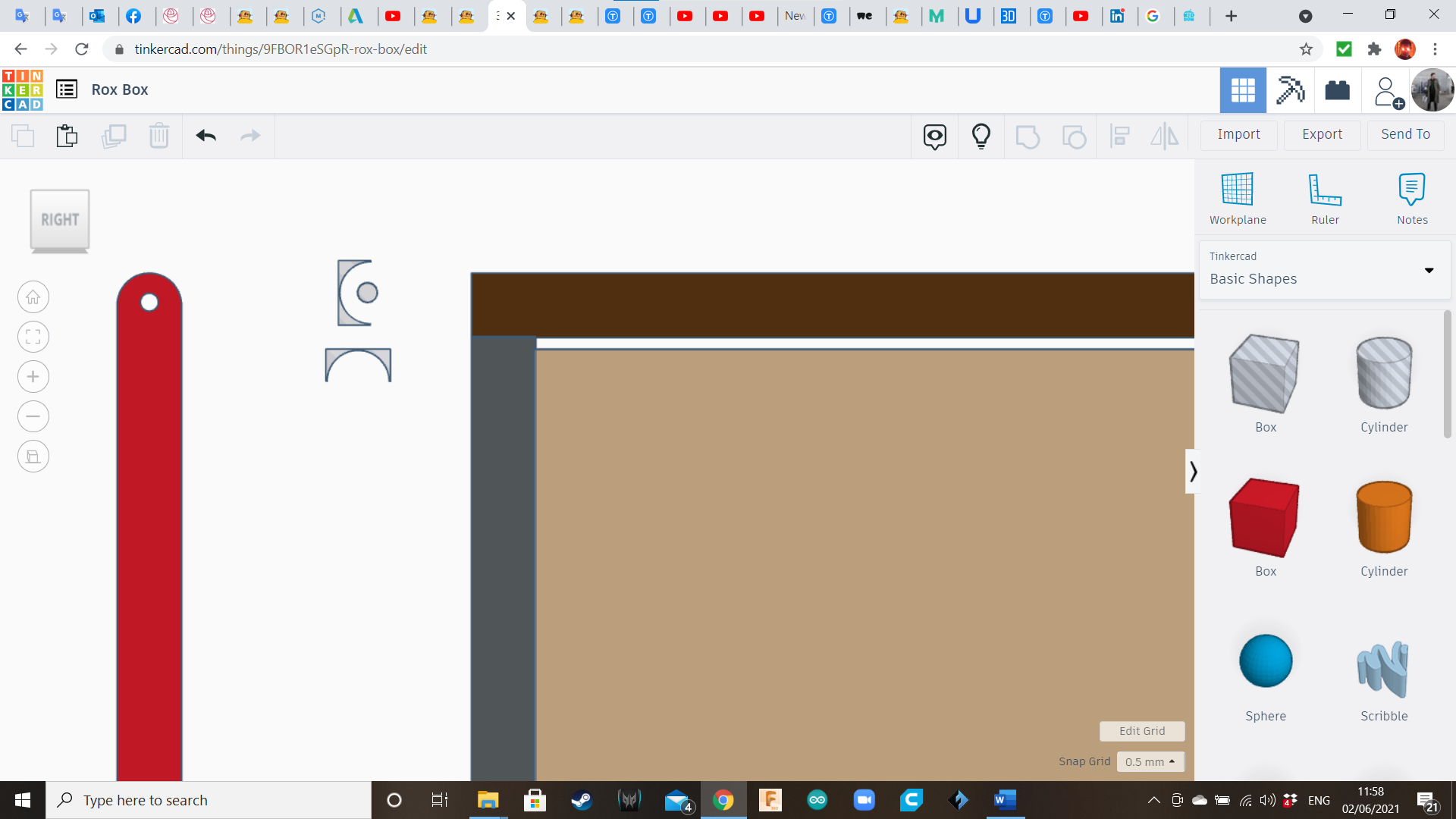Image resolution: width=1456 pixels, height=819 pixels.
Task: Expand the Basic Shapes dropdown
Action: point(1429,271)
